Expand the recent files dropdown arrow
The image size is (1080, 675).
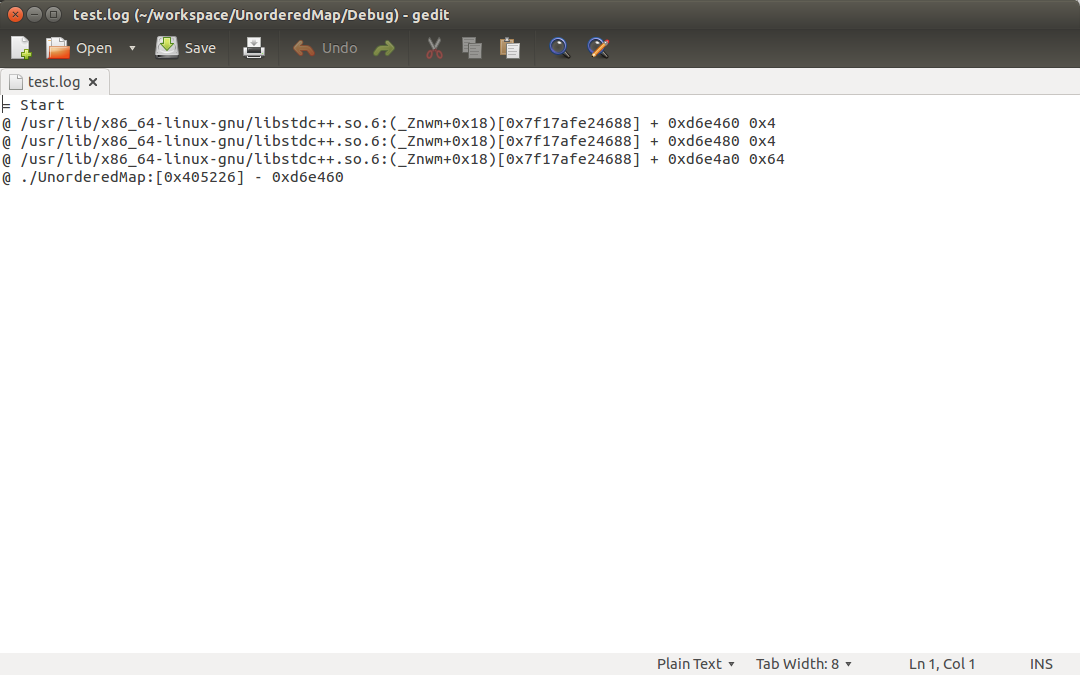(x=132, y=48)
